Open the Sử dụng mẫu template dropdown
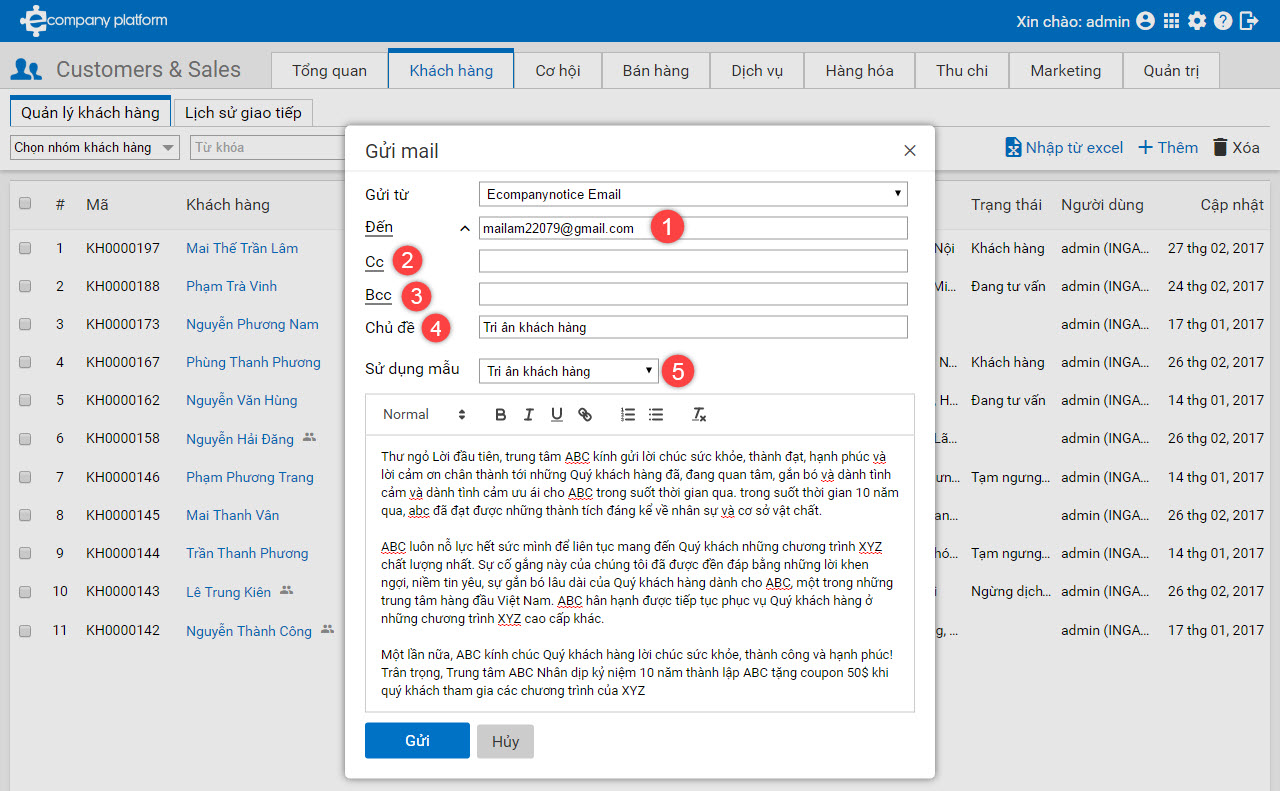The image size is (1280, 791). pos(569,371)
